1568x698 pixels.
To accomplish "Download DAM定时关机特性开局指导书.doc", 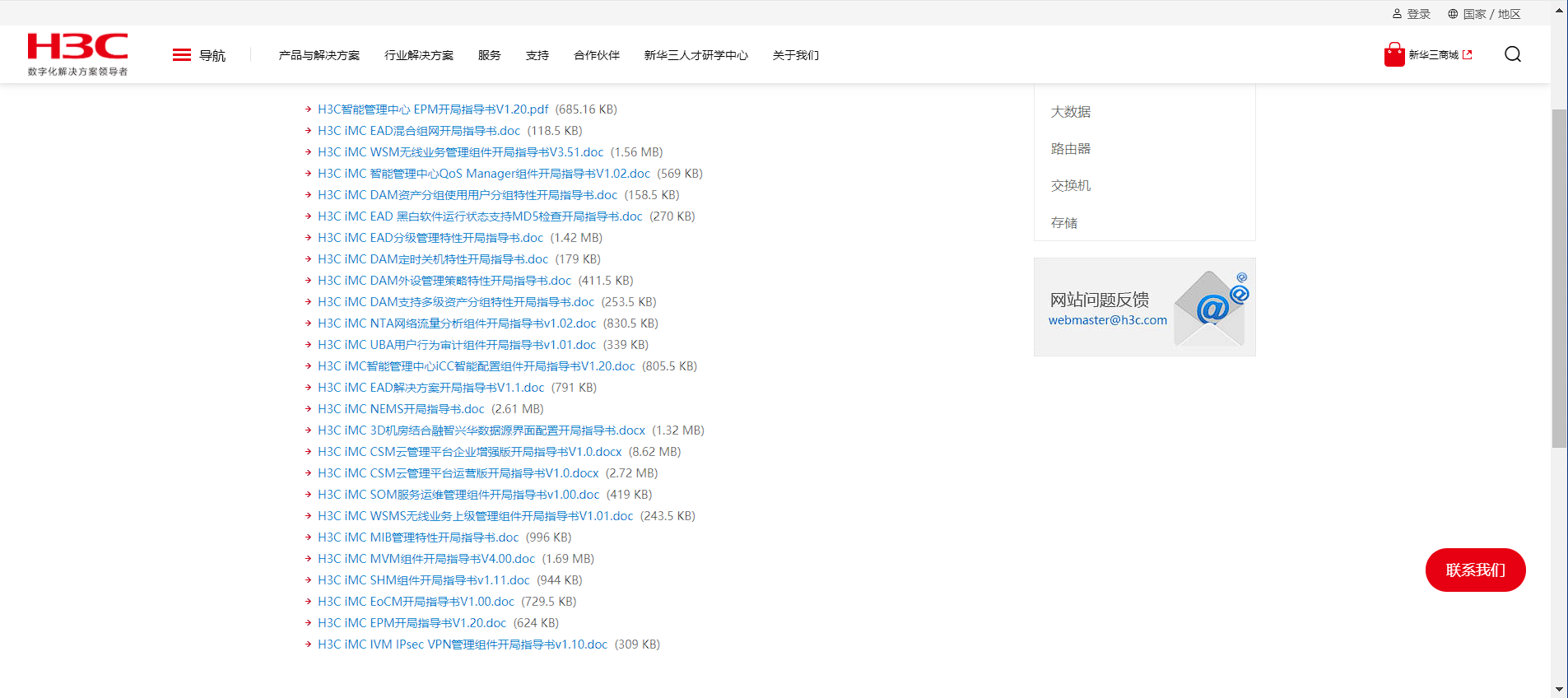I will coord(433,259).
